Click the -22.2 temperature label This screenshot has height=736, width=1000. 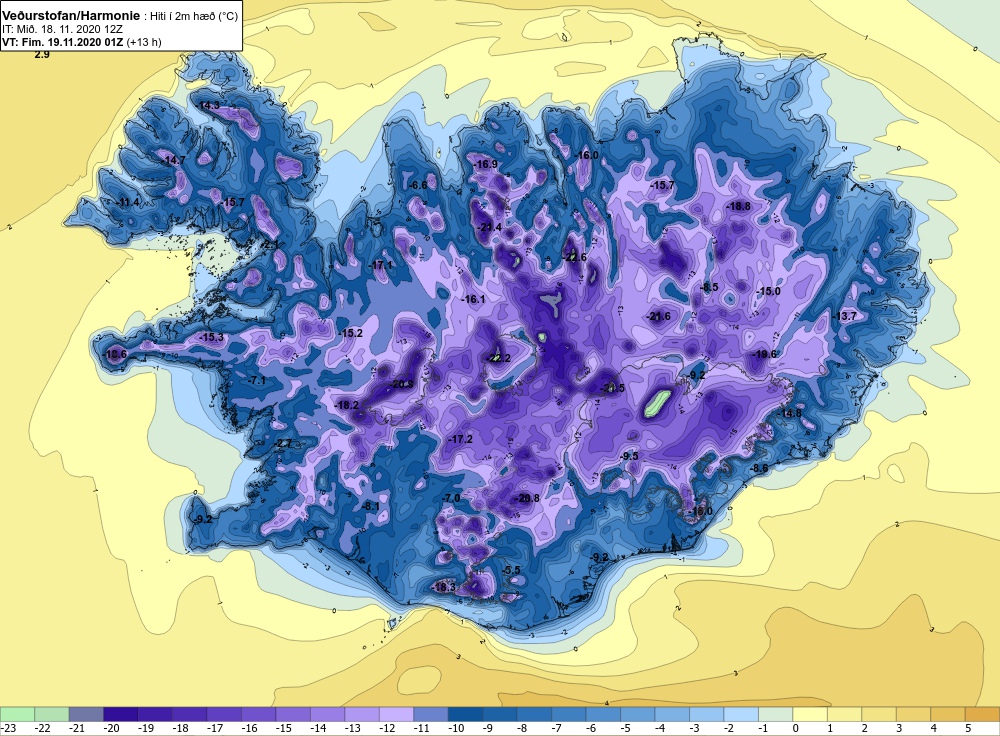(x=499, y=358)
